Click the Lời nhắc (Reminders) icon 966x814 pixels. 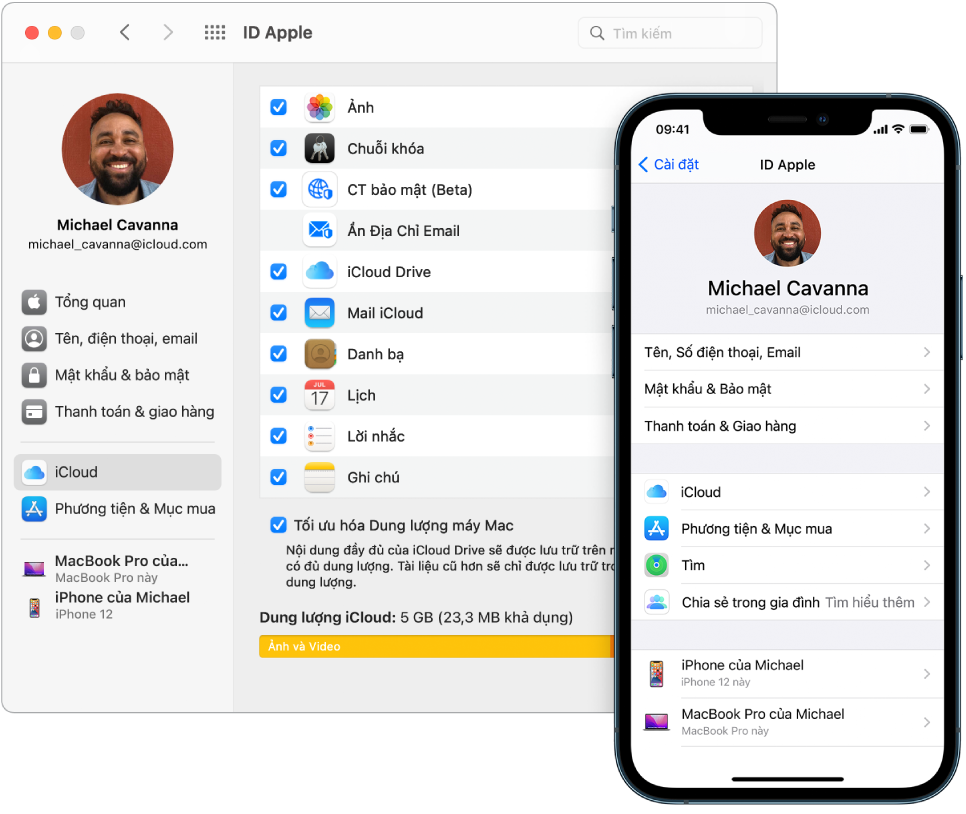coord(319,436)
